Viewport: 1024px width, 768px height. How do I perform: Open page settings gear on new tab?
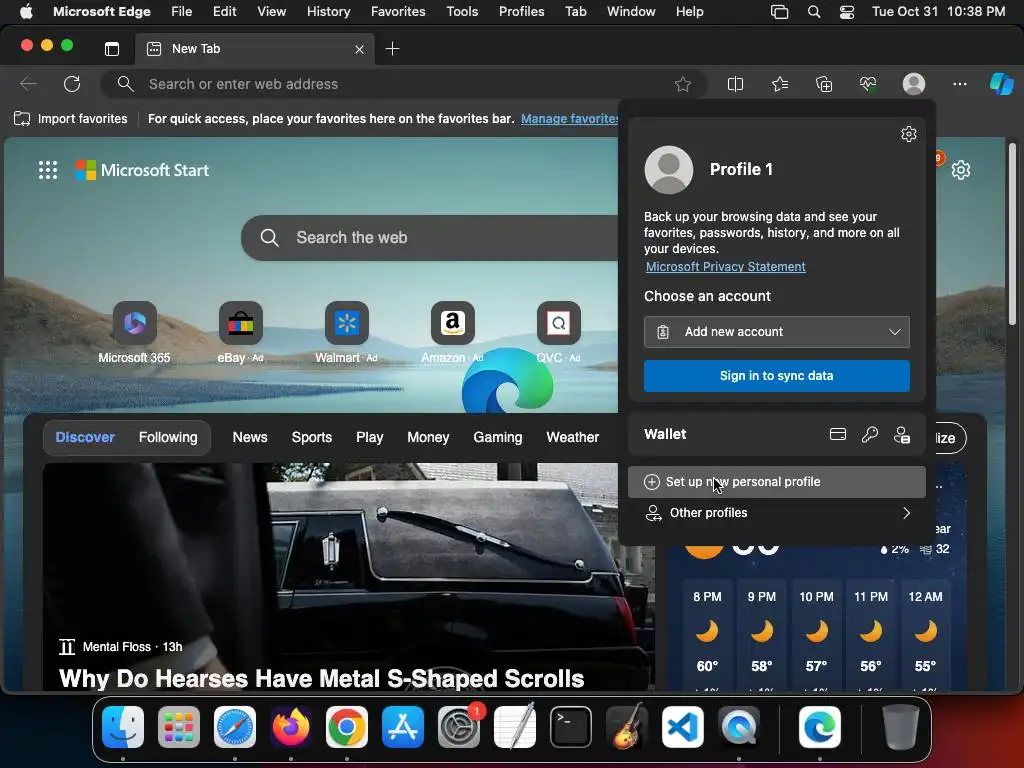961,170
